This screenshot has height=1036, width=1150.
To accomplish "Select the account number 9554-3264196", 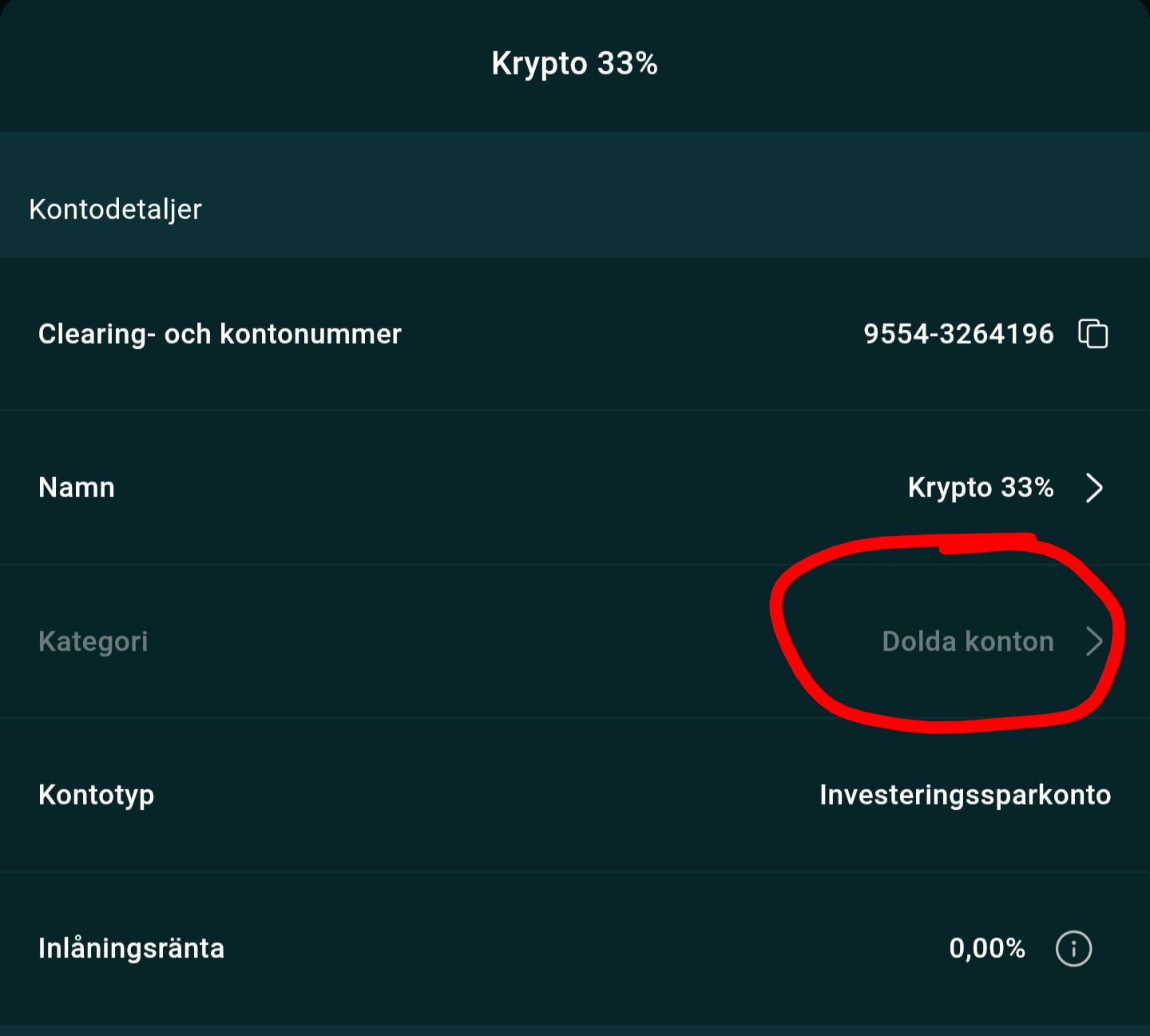I will (x=958, y=334).
